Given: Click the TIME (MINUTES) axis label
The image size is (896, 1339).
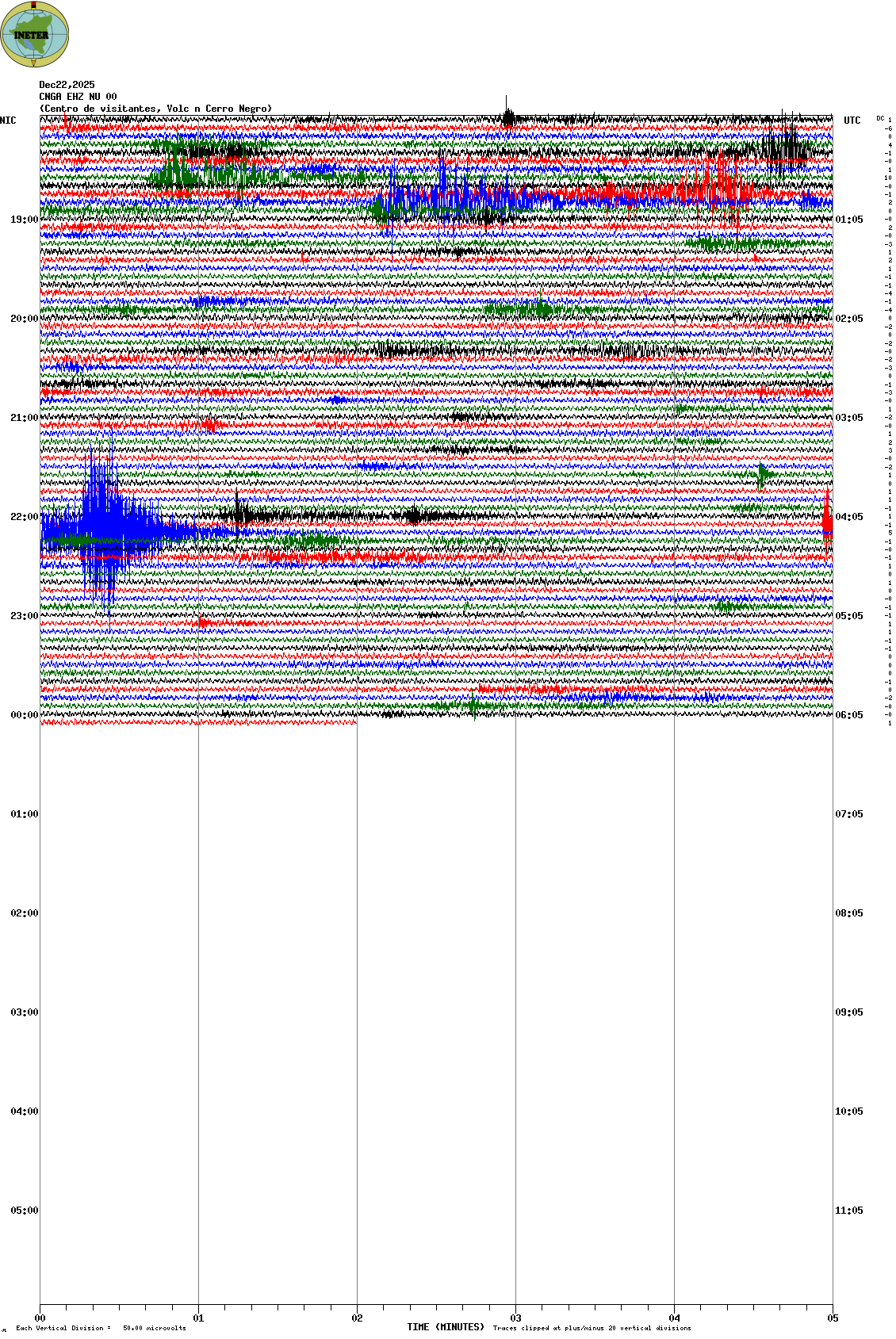Looking at the screenshot, I should pos(445,1327).
